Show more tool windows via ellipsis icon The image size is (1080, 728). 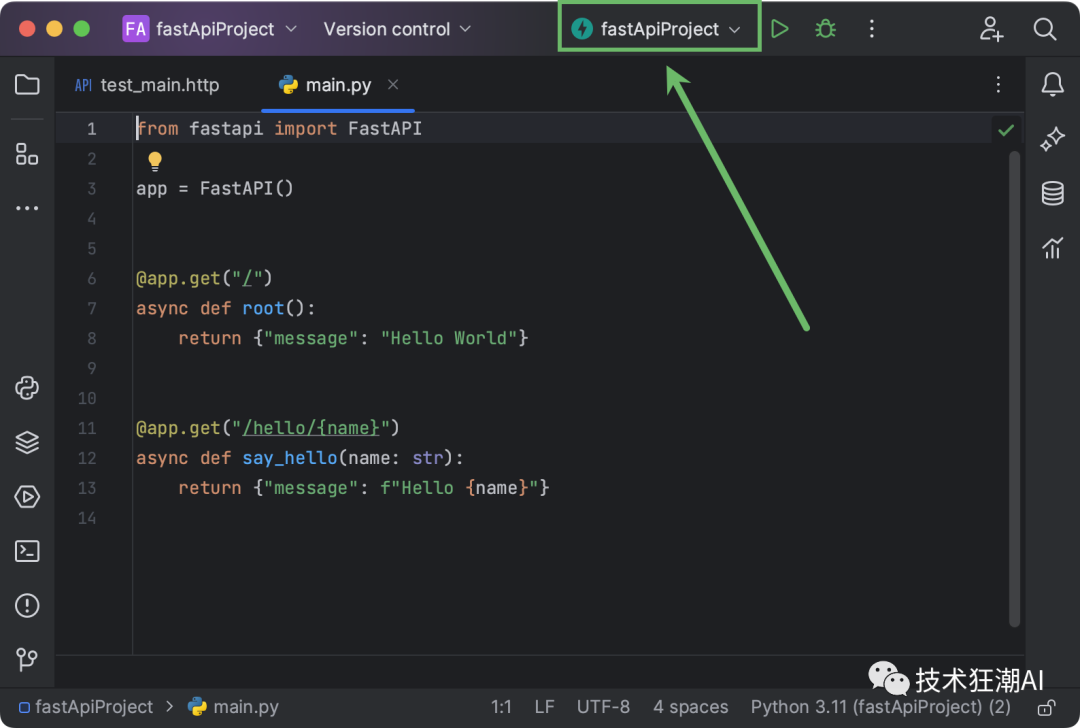point(27,208)
